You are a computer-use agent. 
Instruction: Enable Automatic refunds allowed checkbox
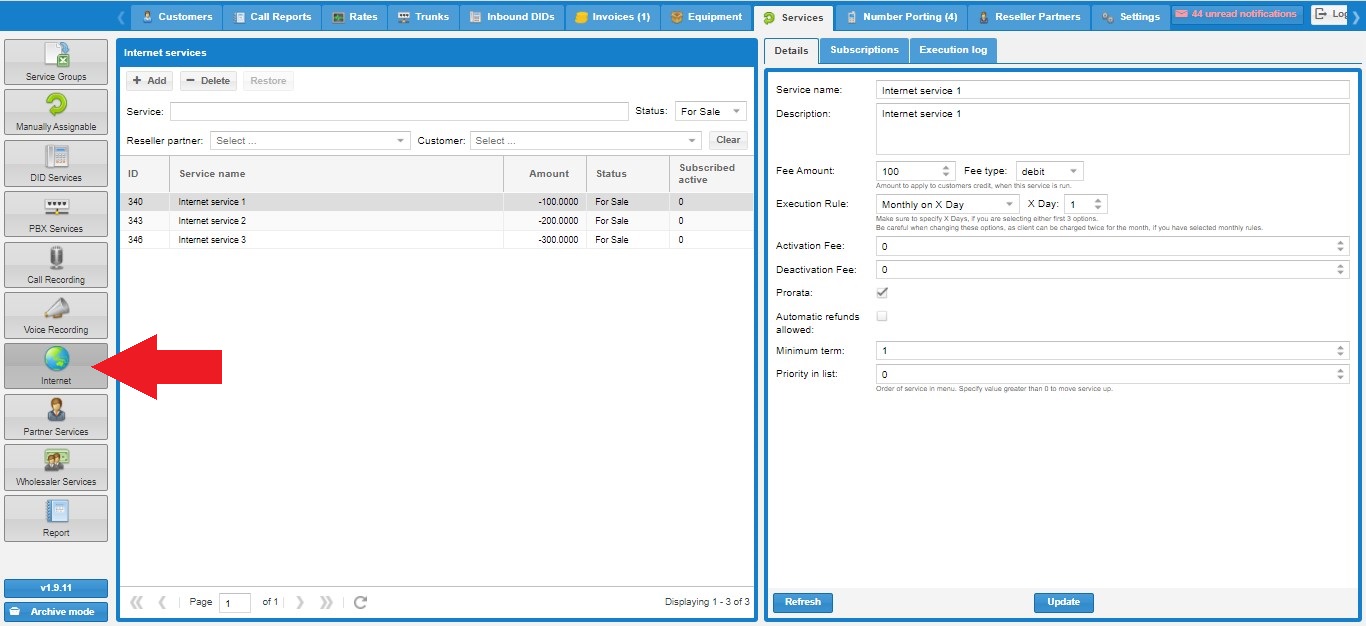[x=882, y=316]
